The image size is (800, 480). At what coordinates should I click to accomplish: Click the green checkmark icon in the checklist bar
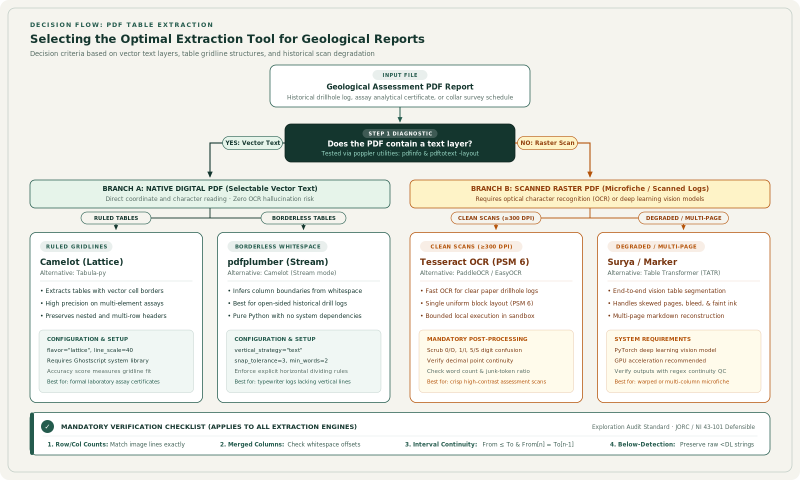(47, 426)
